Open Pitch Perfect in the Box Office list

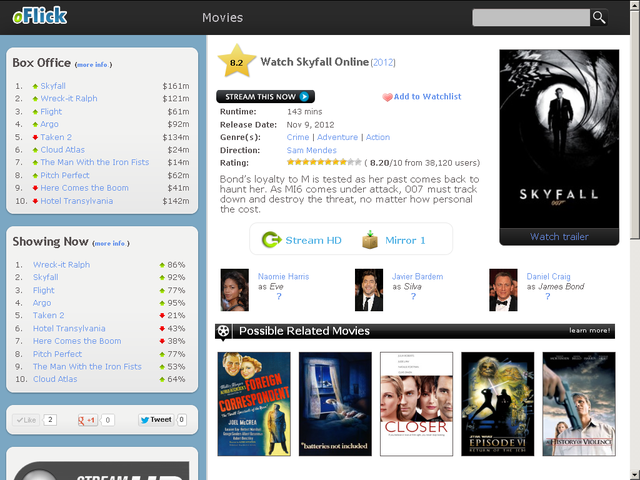pos(64,175)
